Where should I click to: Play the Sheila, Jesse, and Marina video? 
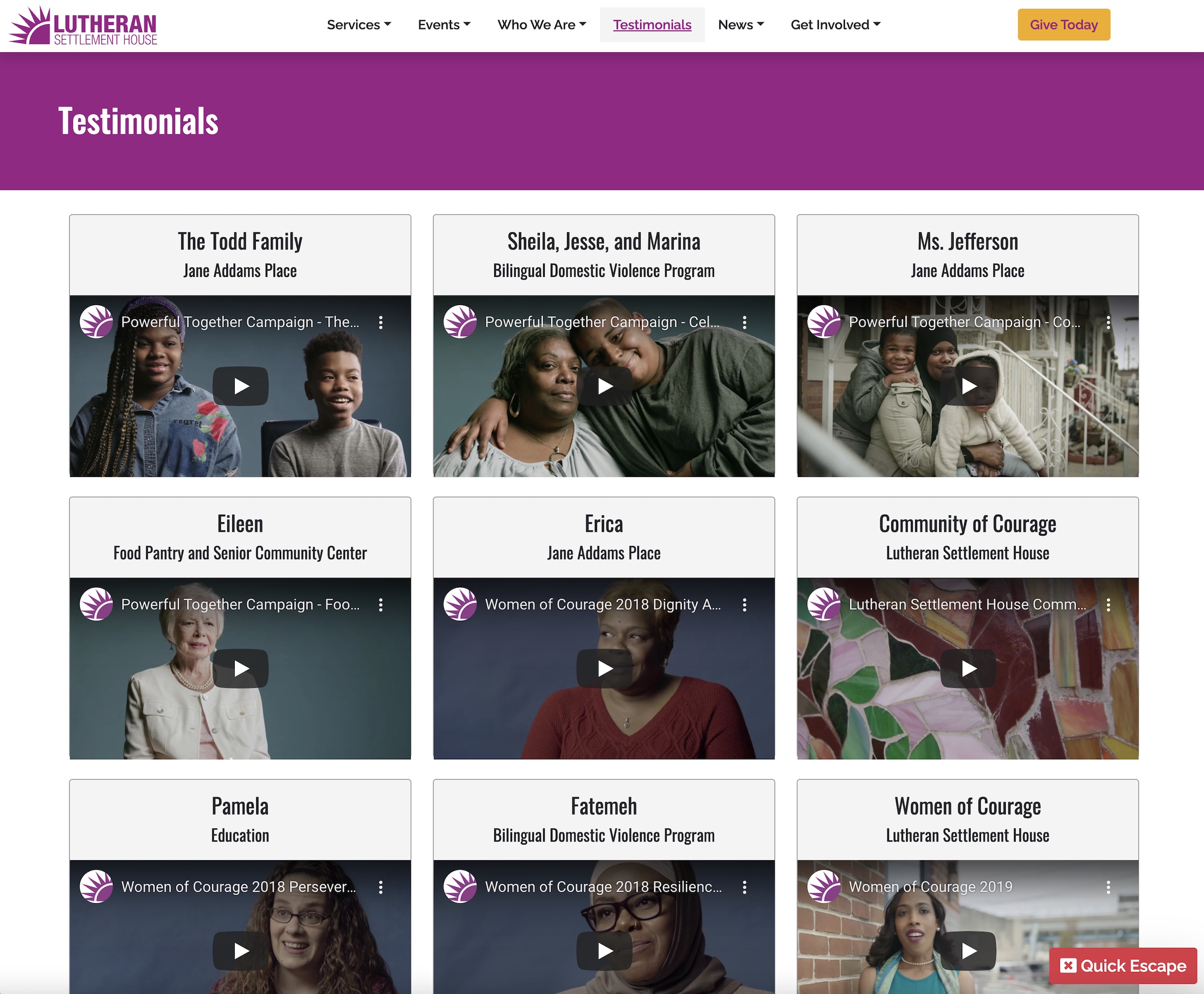click(604, 386)
